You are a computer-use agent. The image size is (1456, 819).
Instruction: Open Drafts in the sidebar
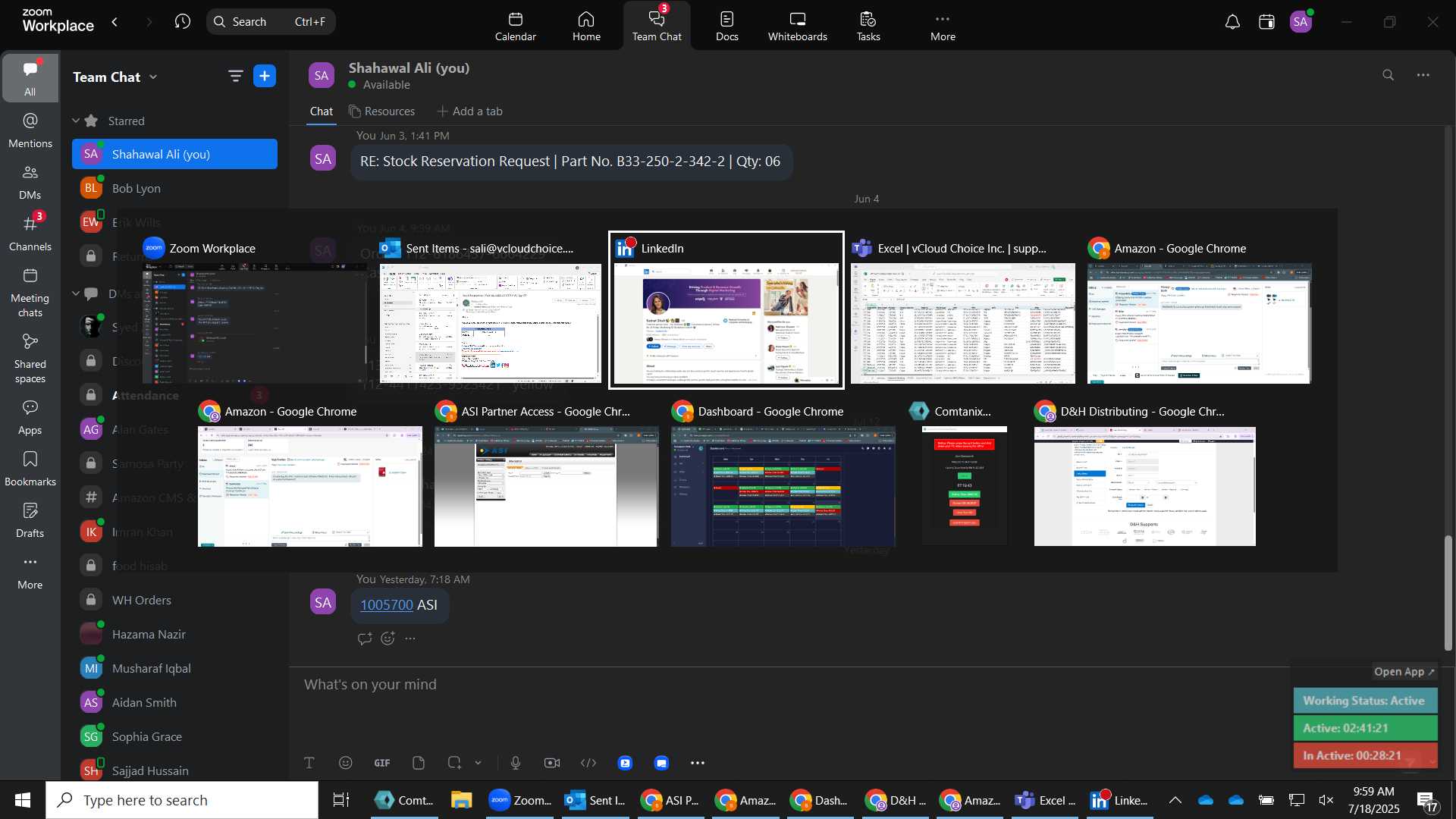(x=30, y=520)
